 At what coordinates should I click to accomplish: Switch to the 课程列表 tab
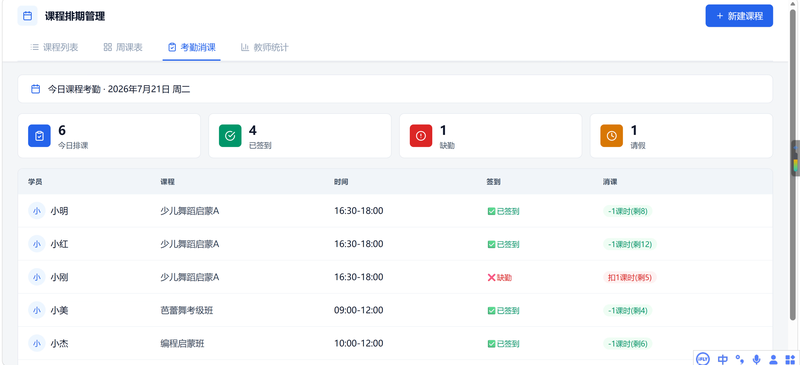tap(54, 47)
